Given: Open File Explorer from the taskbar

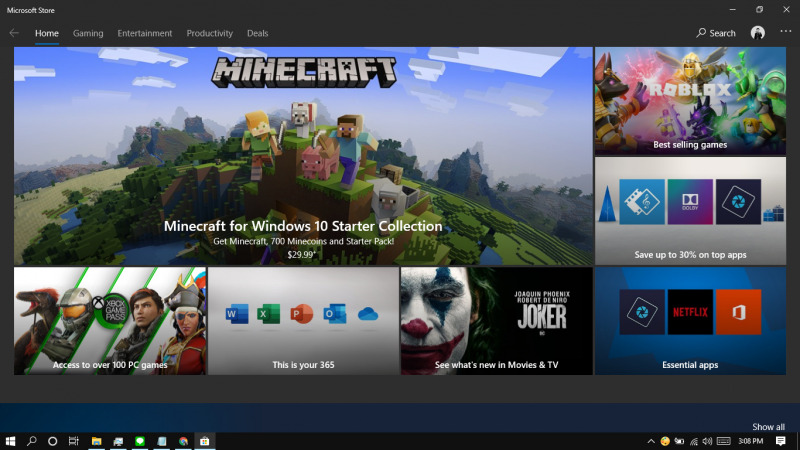Looking at the screenshot, I should point(96,441).
